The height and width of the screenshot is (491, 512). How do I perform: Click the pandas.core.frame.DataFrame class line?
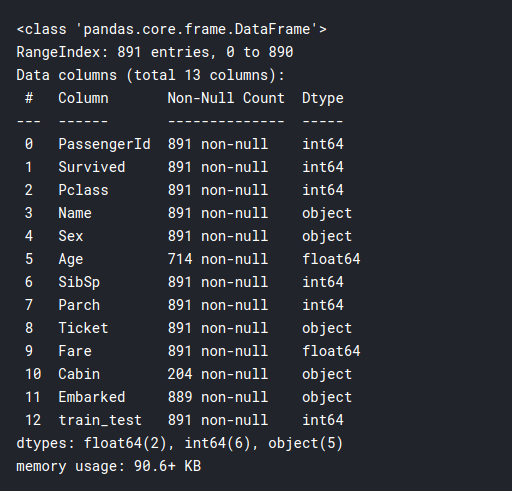[172, 29]
